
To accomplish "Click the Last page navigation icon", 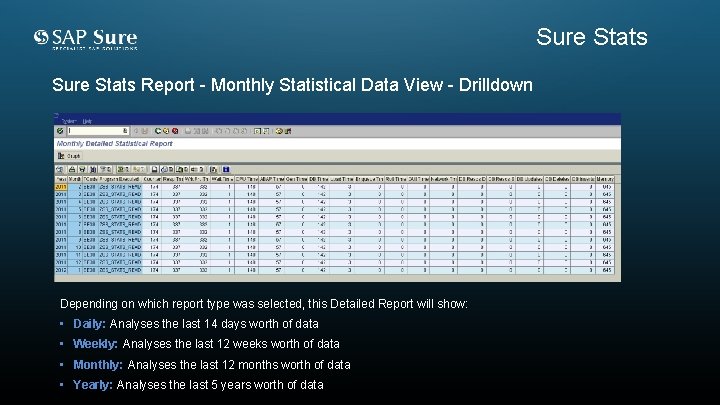I will (x=244, y=131).
